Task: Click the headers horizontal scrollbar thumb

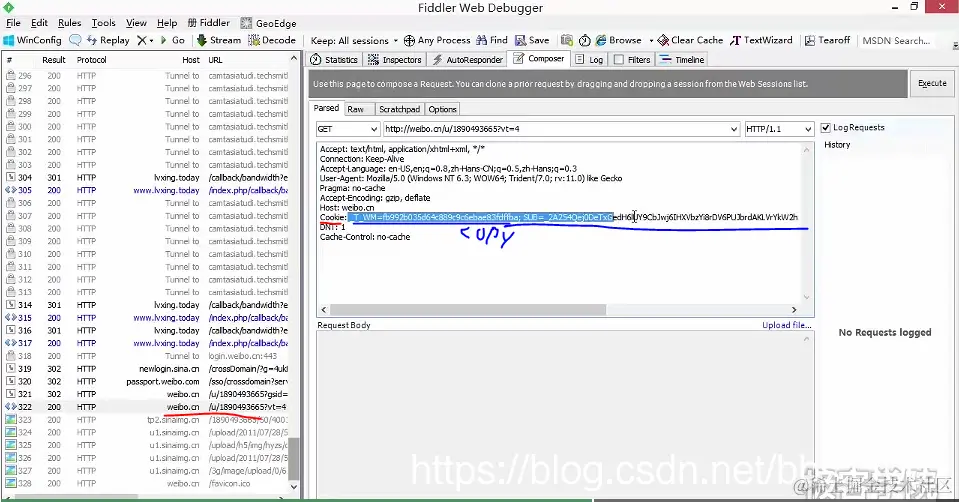Action: pos(468,310)
